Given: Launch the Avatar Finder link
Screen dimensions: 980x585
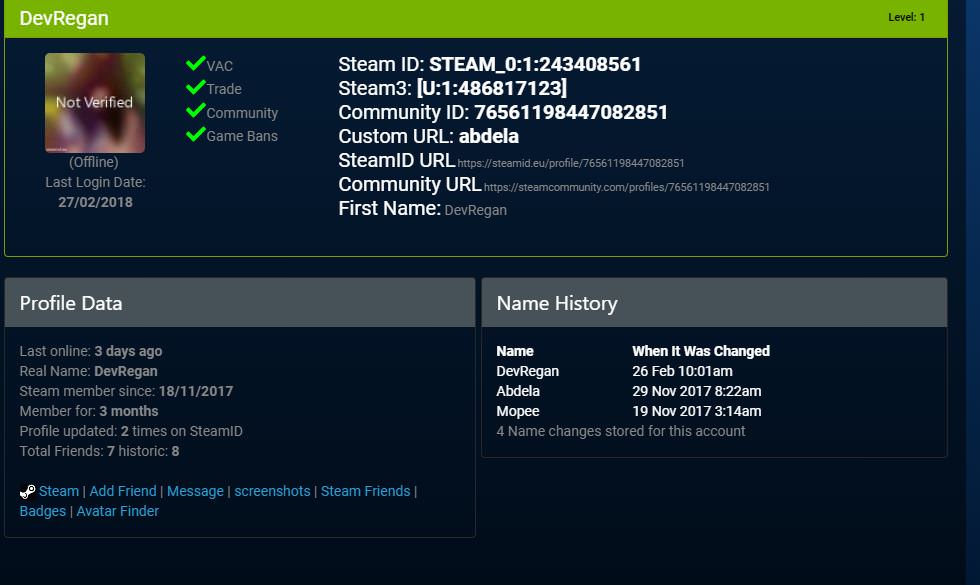Looking at the screenshot, I should (118, 511).
